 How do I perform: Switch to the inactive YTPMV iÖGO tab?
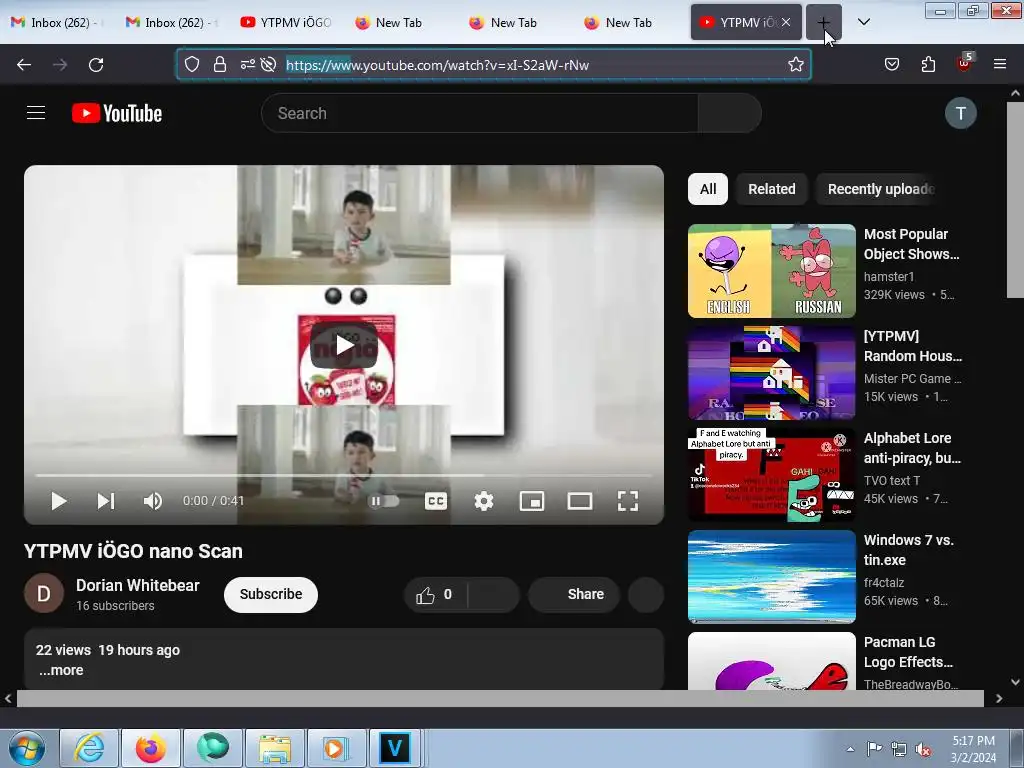click(287, 22)
